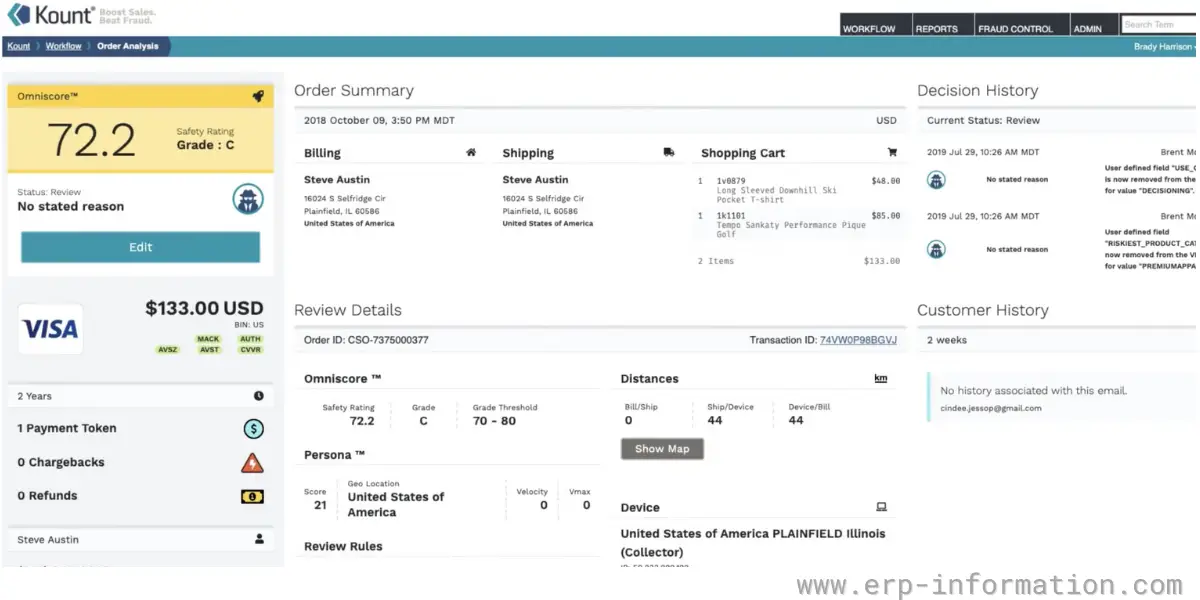1200x600 pixels.
Task: Click the Review Rules heading
Action: pyautogui.click(x=343, y=546)
